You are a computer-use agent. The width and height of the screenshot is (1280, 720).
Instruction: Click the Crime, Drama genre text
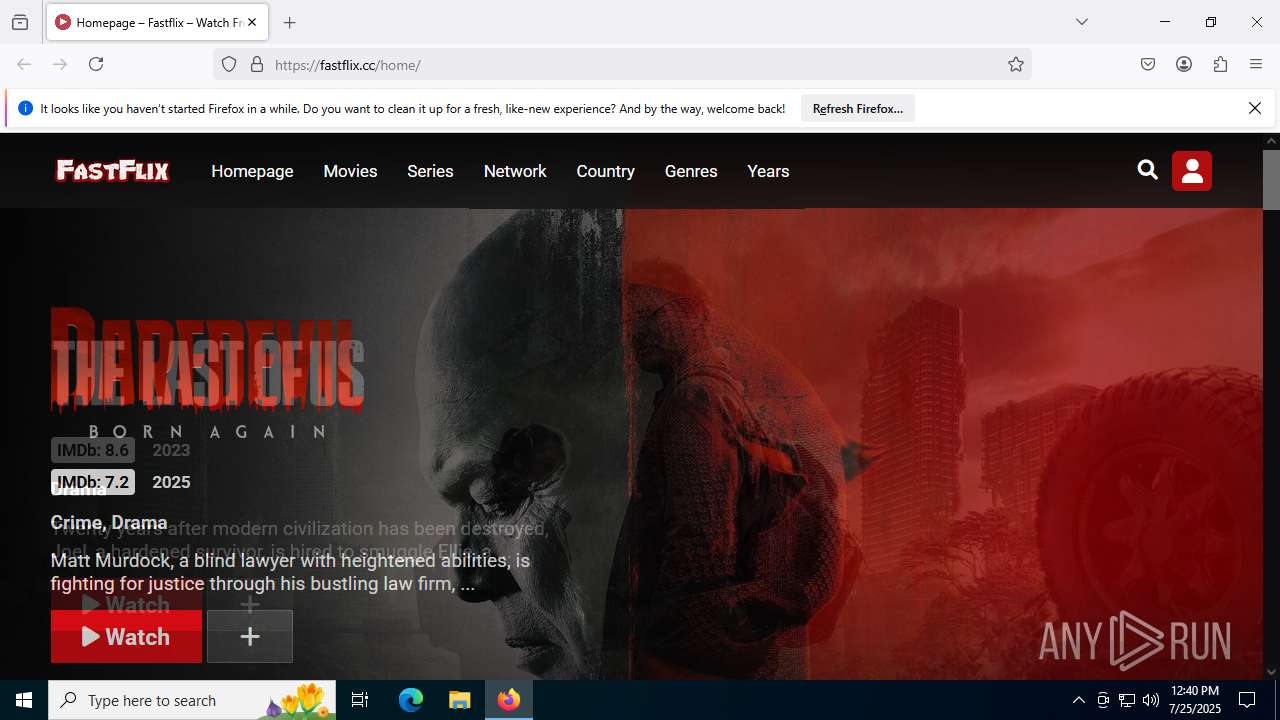pyautogui.click(x=109, y=523)
